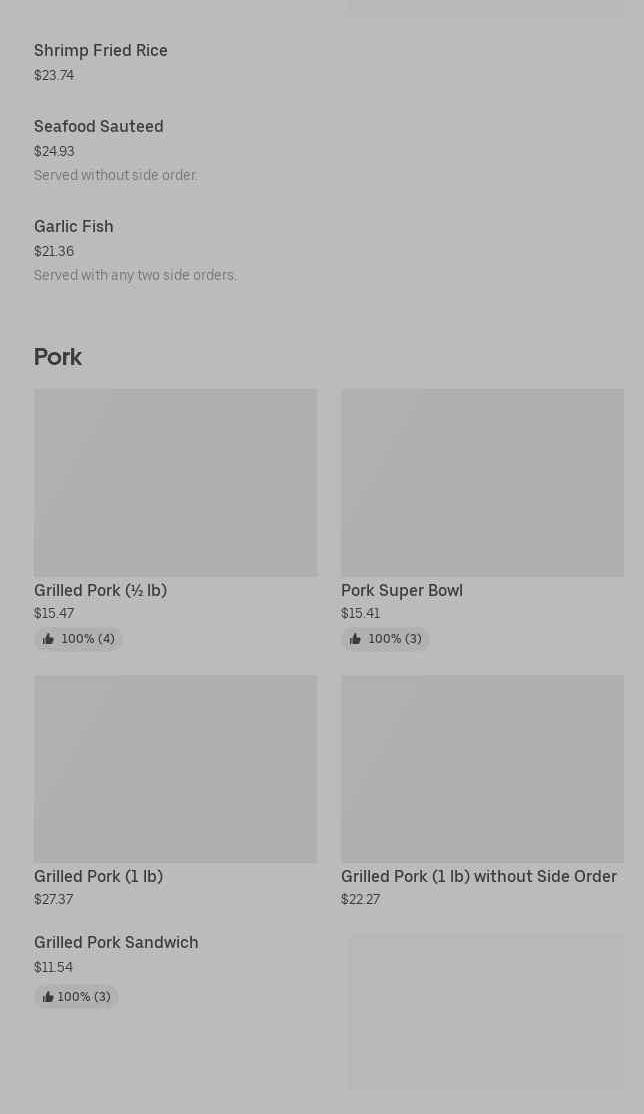
Task: Select the Grilled Pork (½ lb) title
Action: coord(100,590)
